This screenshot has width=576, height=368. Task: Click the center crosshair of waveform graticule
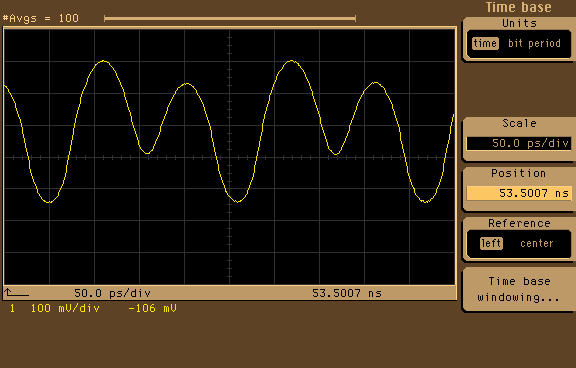point(230,158)
